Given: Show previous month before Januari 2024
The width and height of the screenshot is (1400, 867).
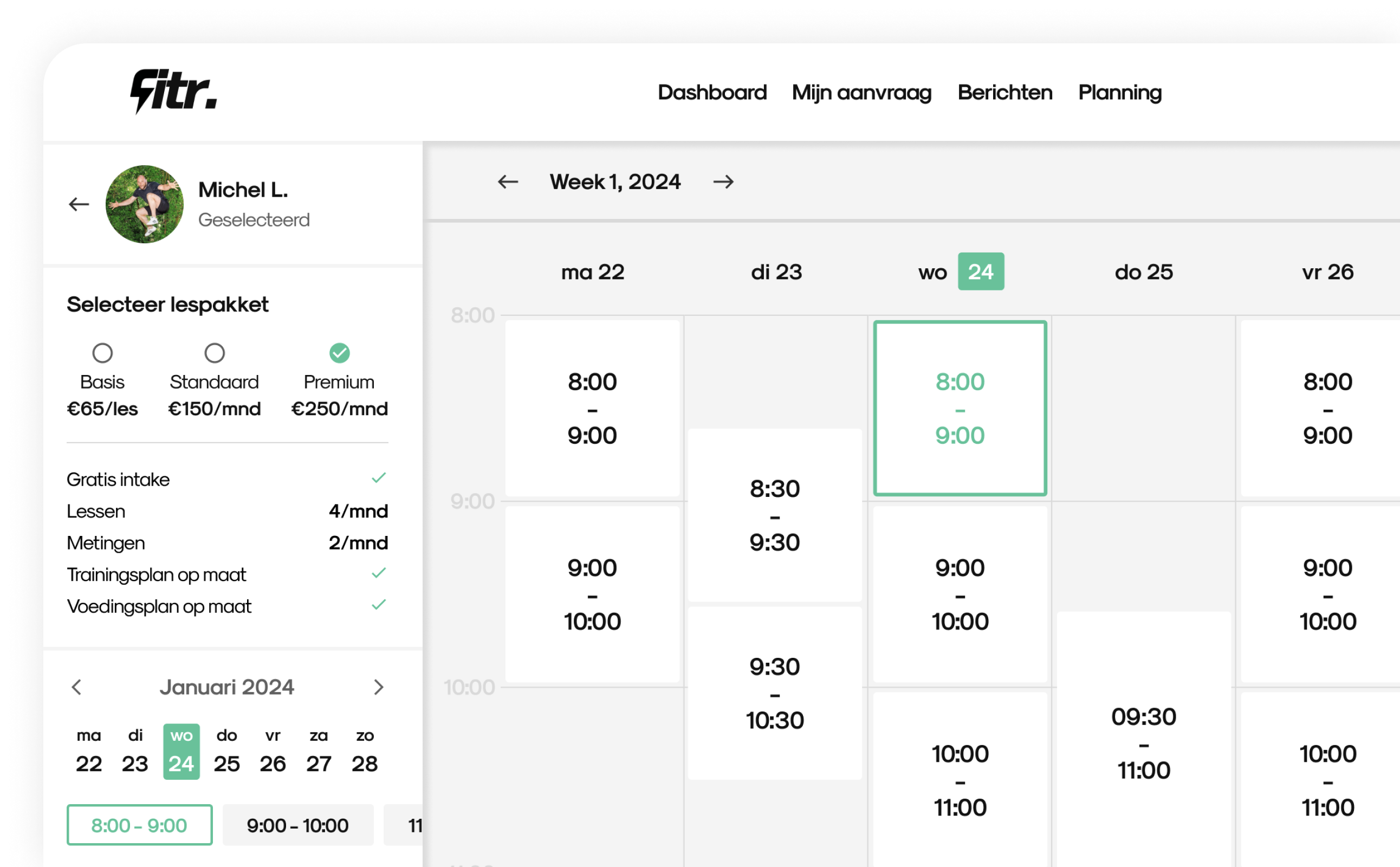Looking at the screenshot, I should click(x=76, y=687).
